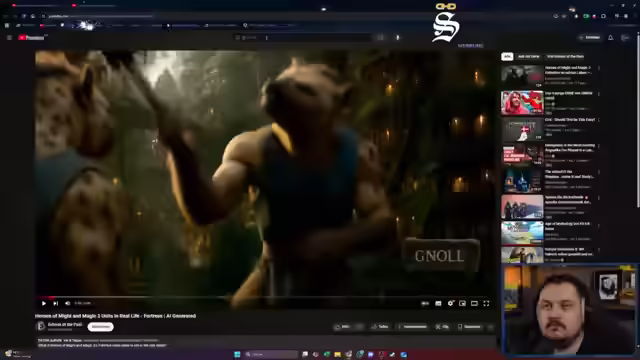Click the video title text
Screen dimensions: 640x360
tap(115, 316)
